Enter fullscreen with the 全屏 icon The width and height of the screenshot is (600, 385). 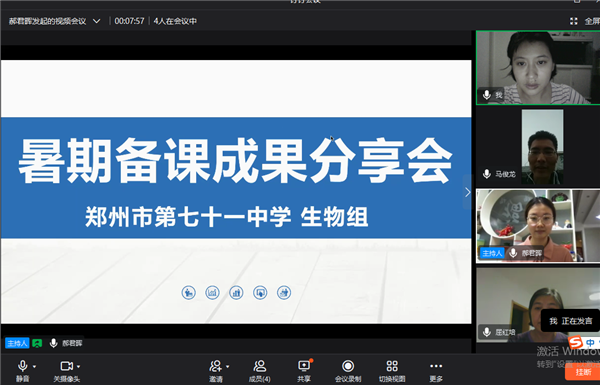574,21
